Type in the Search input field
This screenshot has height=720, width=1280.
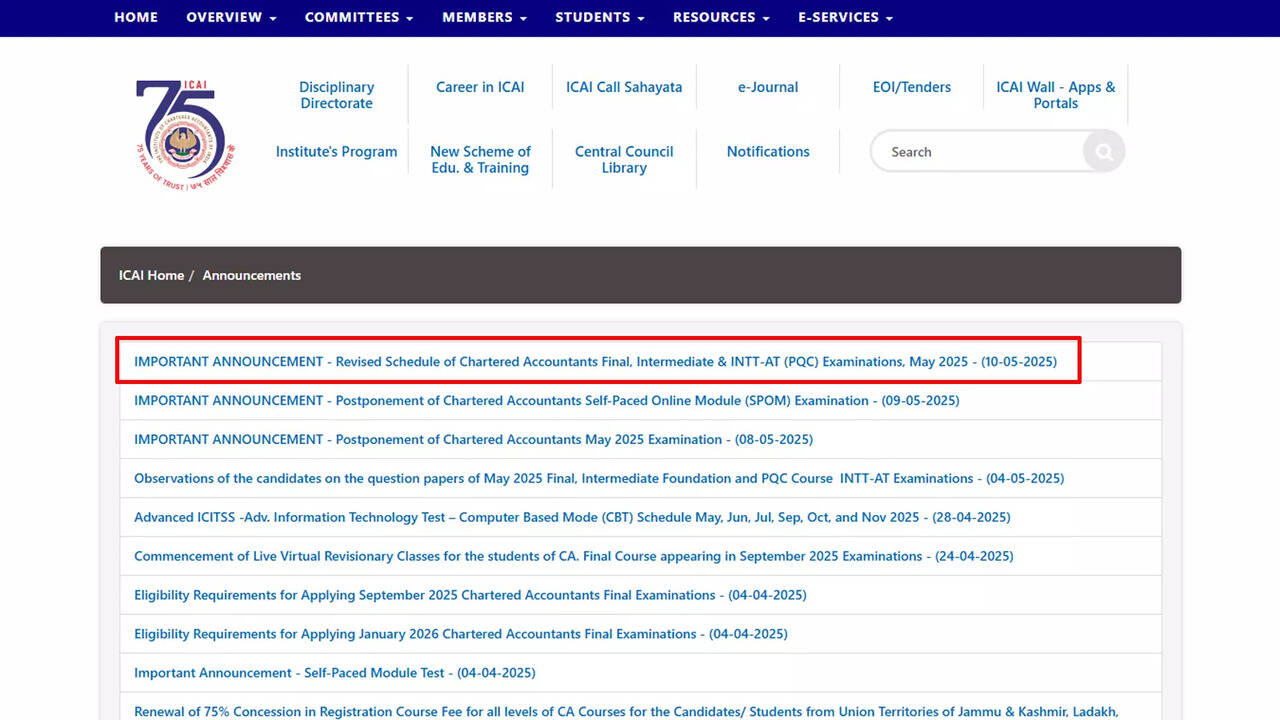tap(975, 152)
